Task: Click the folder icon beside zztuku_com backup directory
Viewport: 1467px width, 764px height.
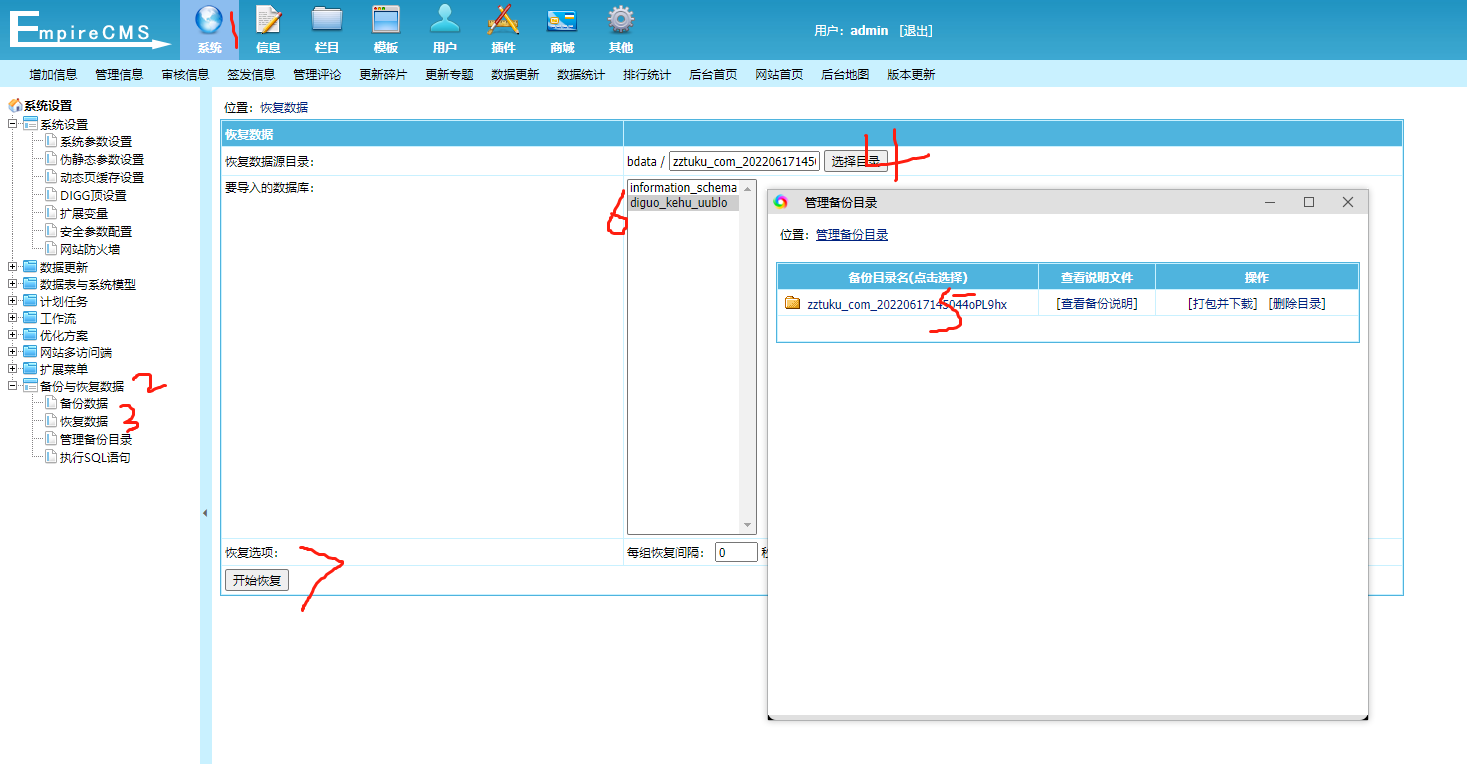Action: coord(793,303)
